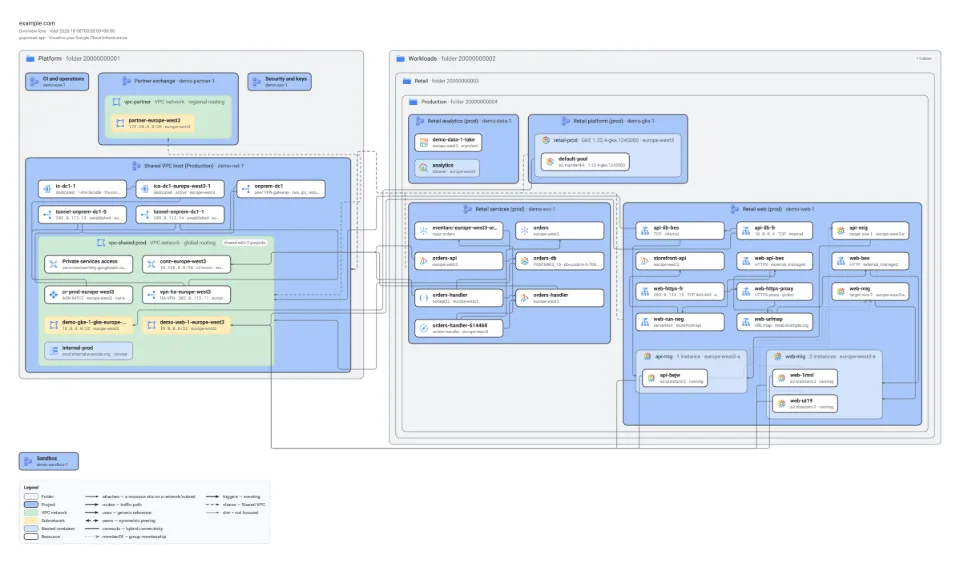Select the web-mig target size node
Screen dimensions: 960x563
point(870,291)
